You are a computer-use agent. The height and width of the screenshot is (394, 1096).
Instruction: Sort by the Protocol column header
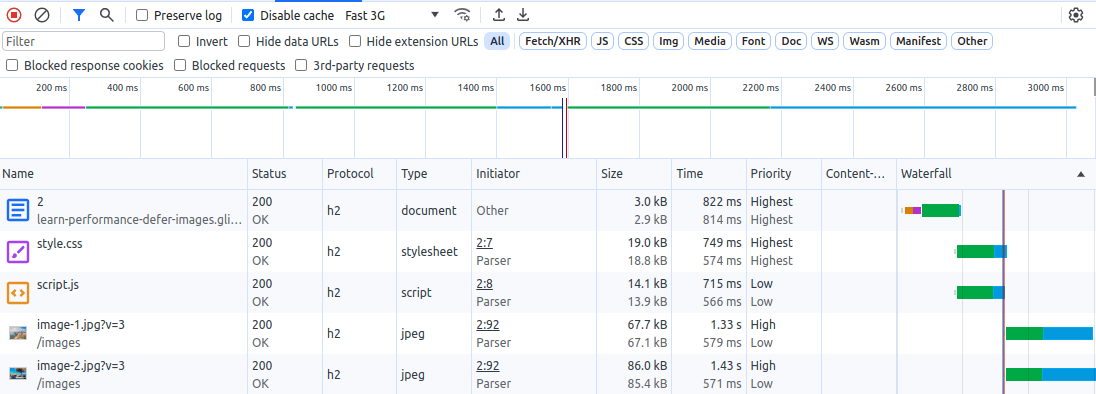point(360,174)
